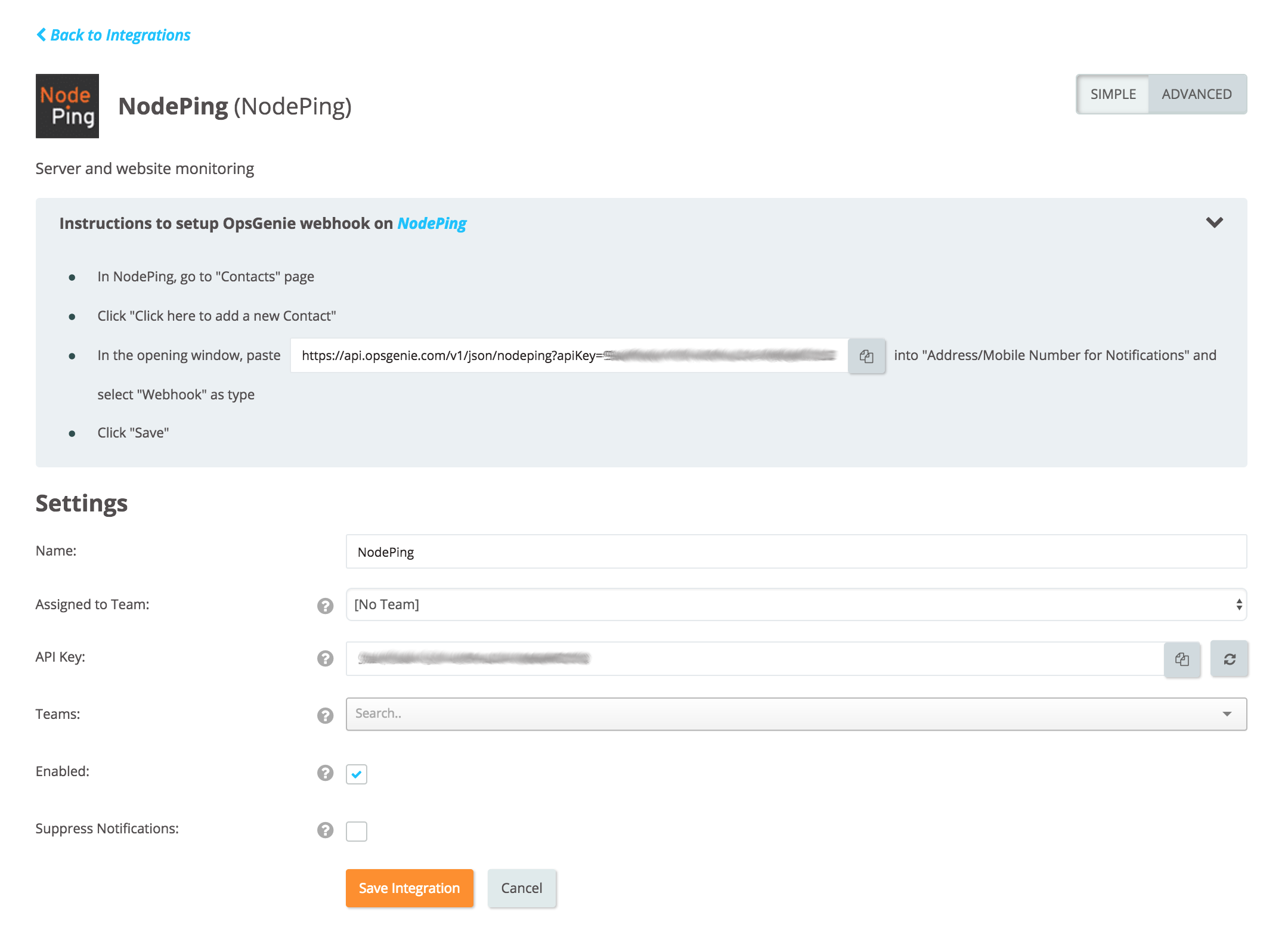This screenshot has height=949, width=1288.
Task: Click the NodePing logo image
Action: point(67,106)
